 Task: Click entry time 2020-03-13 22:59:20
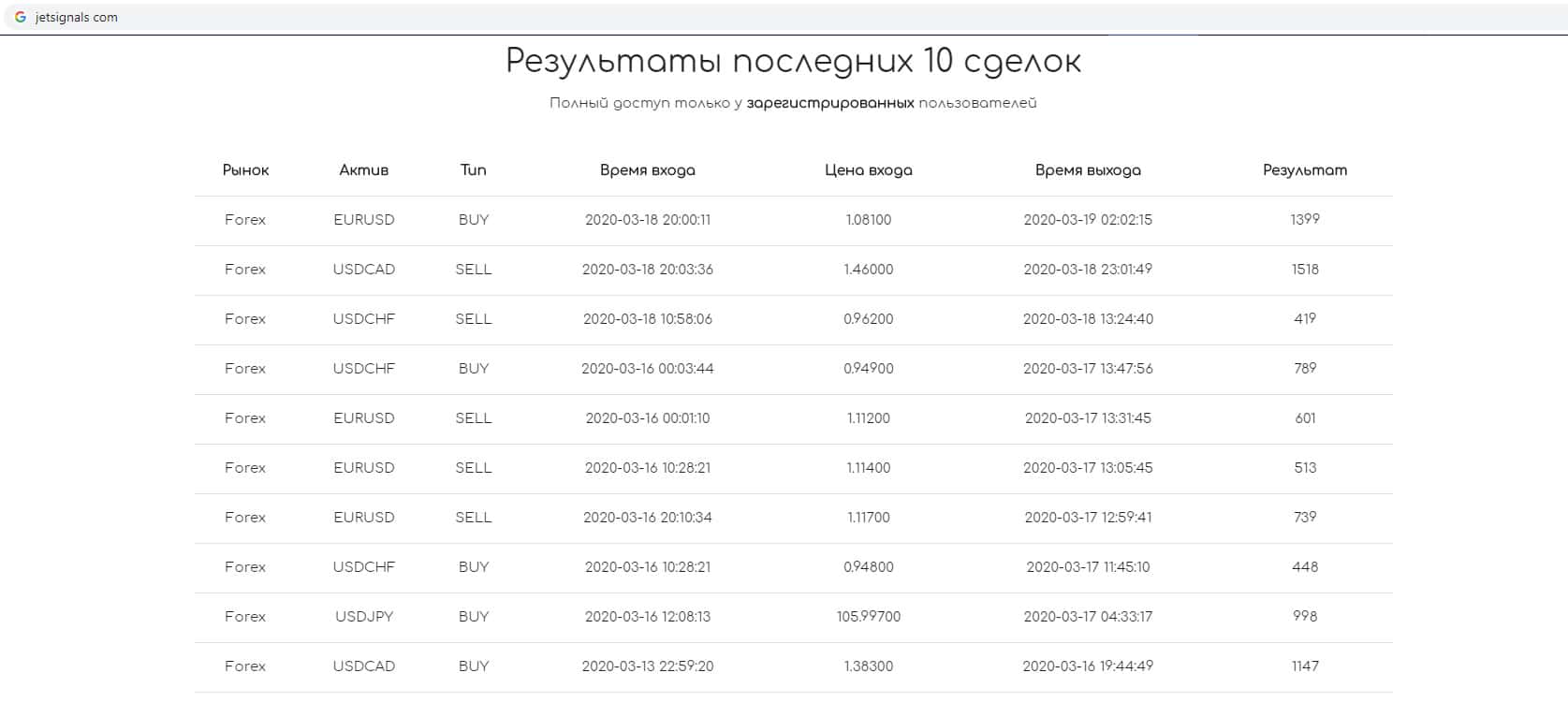click(647, 666)
